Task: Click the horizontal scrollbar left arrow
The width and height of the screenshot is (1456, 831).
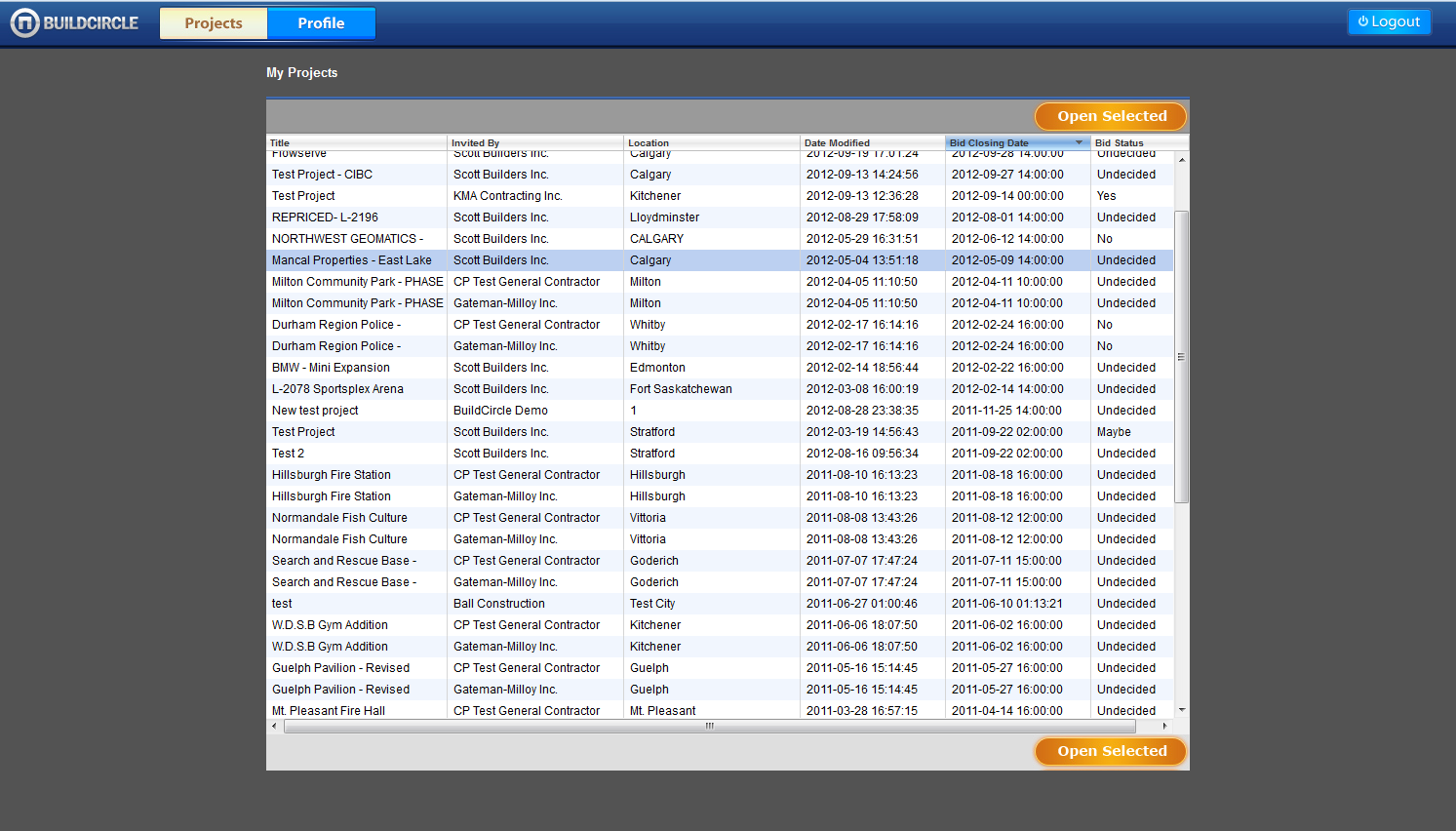Action: pyautogui.click(x=274, y=726)
